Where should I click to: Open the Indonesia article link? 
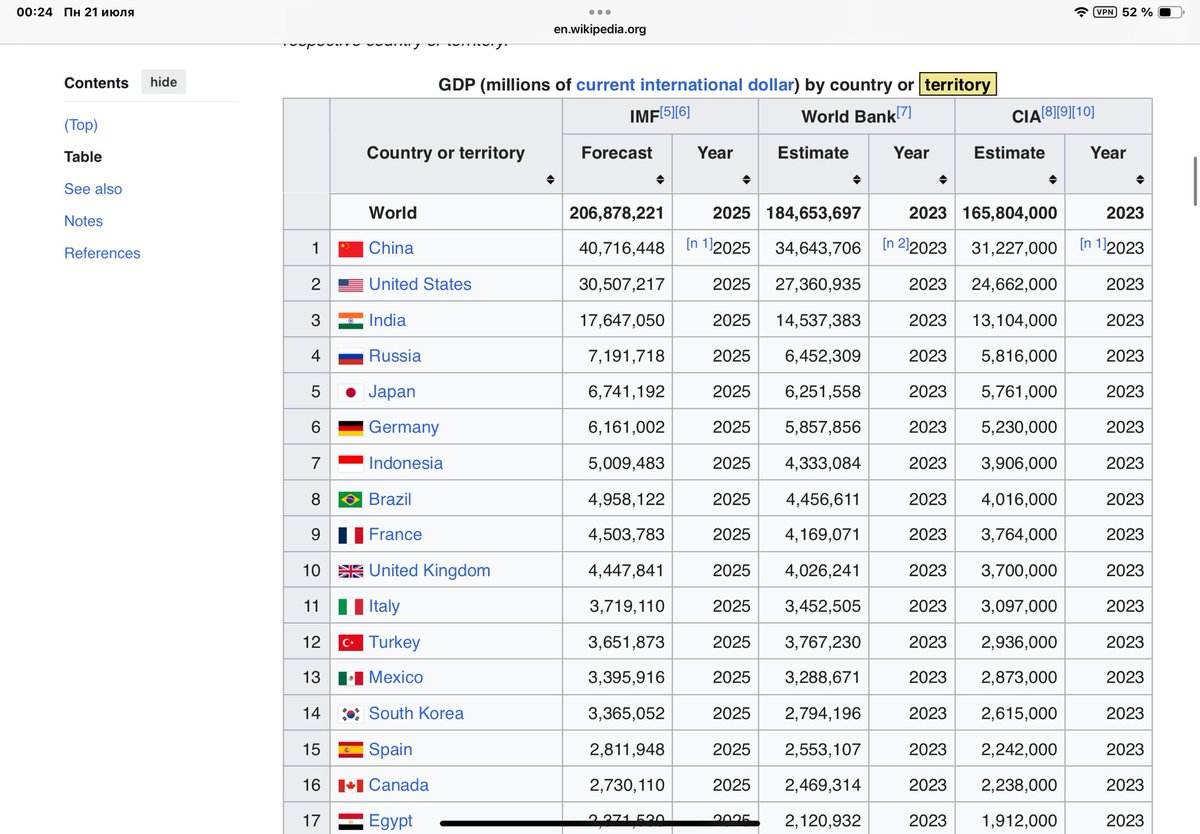[x=406, y=463]
